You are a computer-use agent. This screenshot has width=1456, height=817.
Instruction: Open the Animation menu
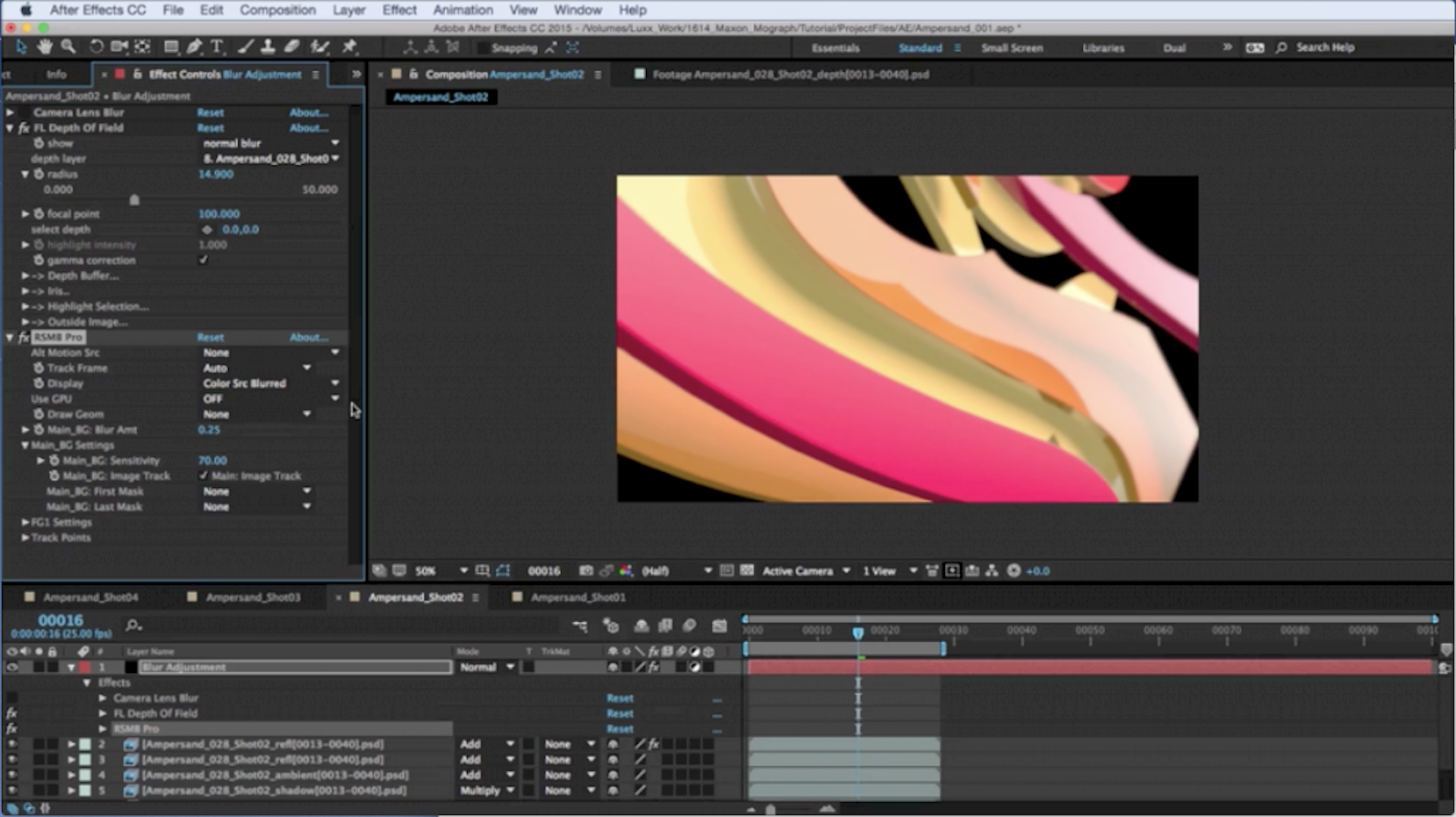pos(463,10)
